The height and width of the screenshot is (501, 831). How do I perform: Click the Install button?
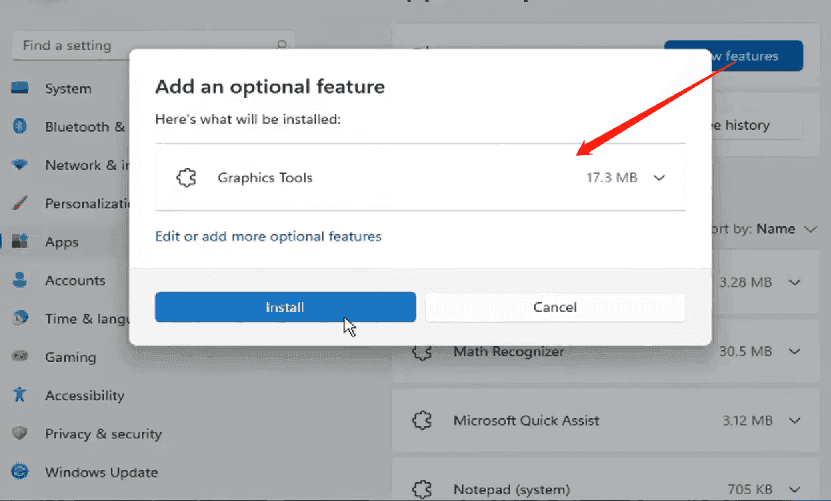(x=285, y=307)
